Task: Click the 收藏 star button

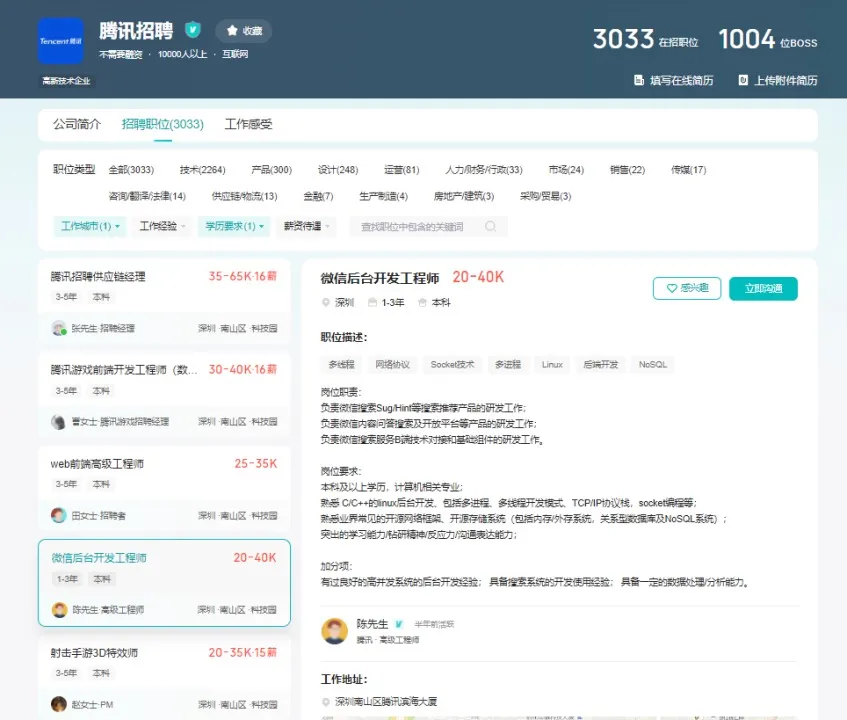Action: [244, 31]
